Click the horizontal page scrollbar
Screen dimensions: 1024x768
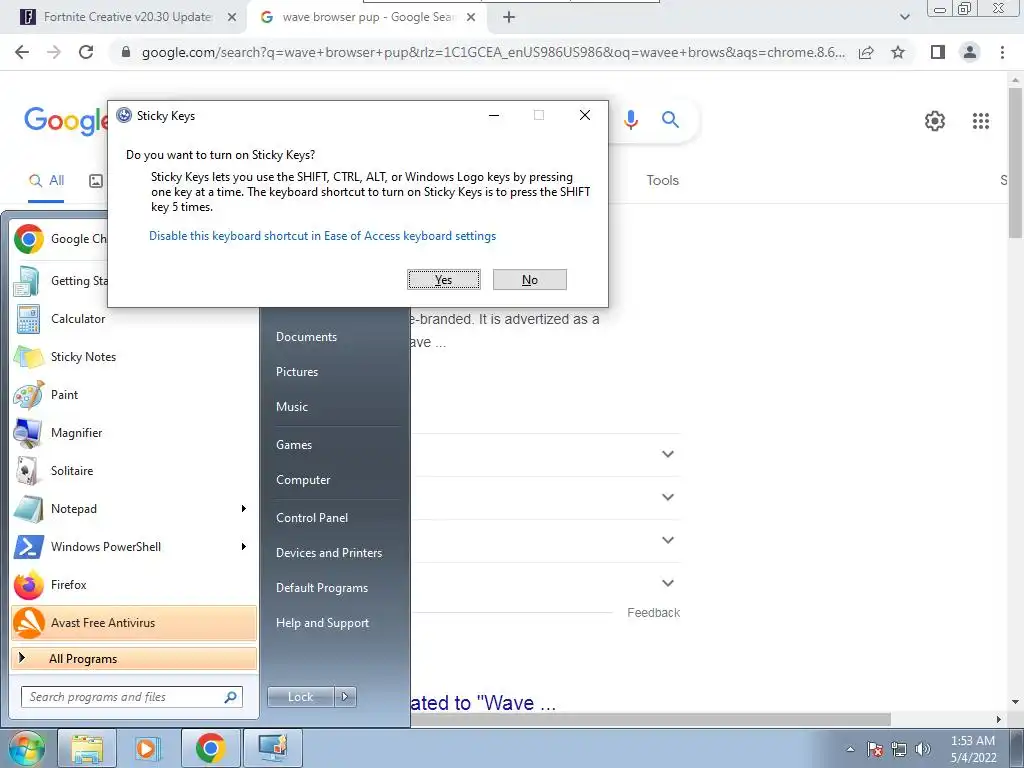click(650, 719)
